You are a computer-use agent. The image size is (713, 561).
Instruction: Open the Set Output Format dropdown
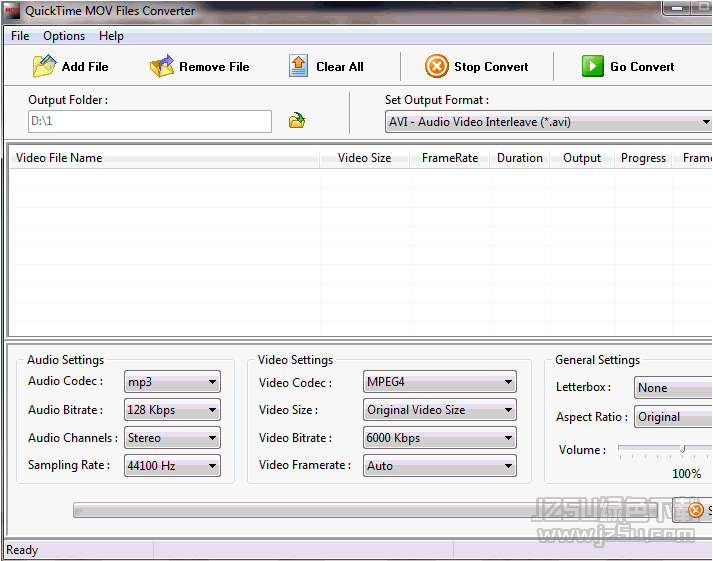tap(548, 122)
